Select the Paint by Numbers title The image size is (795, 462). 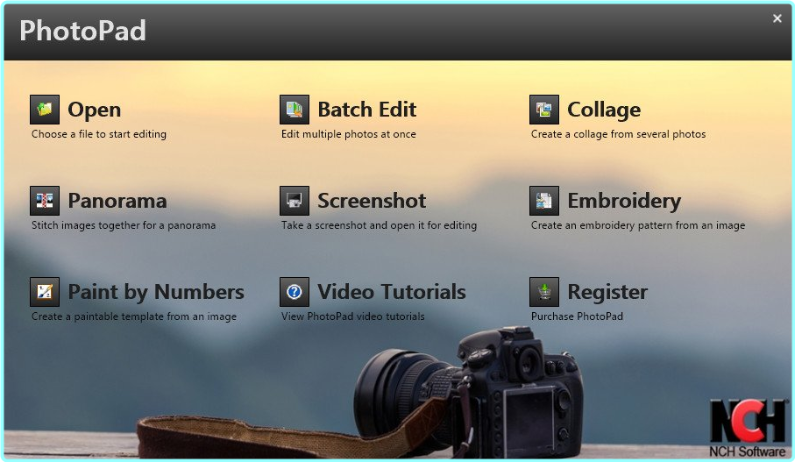156,292
